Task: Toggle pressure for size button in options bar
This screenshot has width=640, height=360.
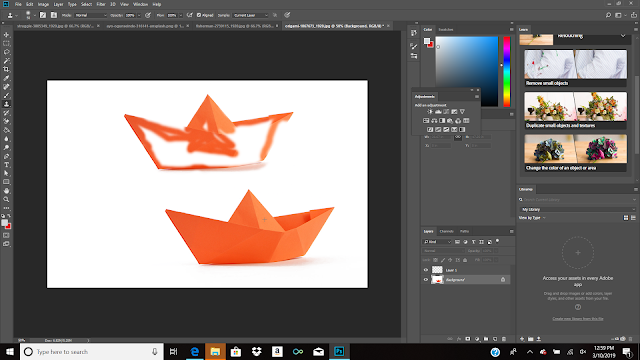Action: [x=287, y=15]
